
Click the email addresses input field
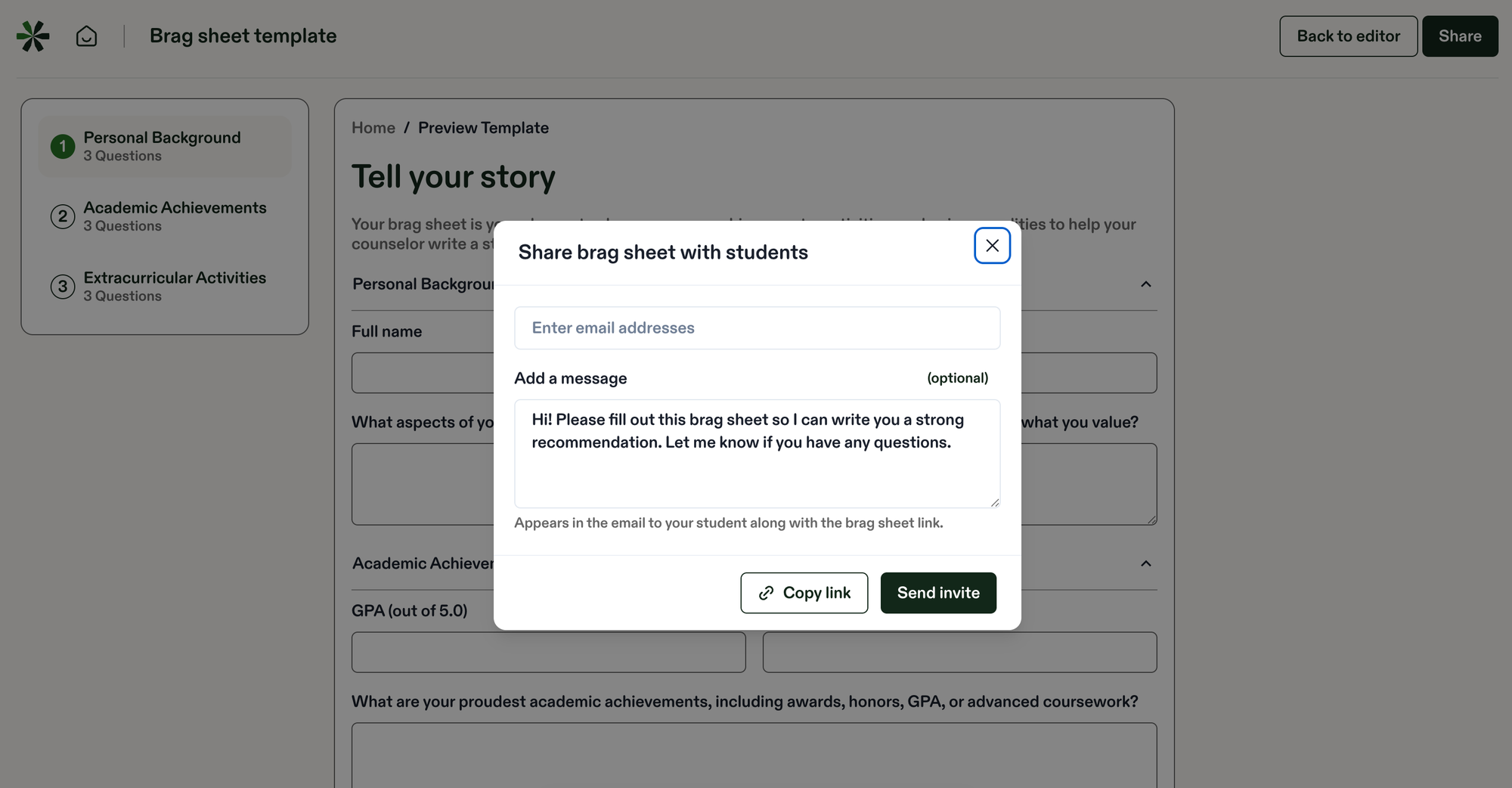pyautogui.click(x=757, y=327)
